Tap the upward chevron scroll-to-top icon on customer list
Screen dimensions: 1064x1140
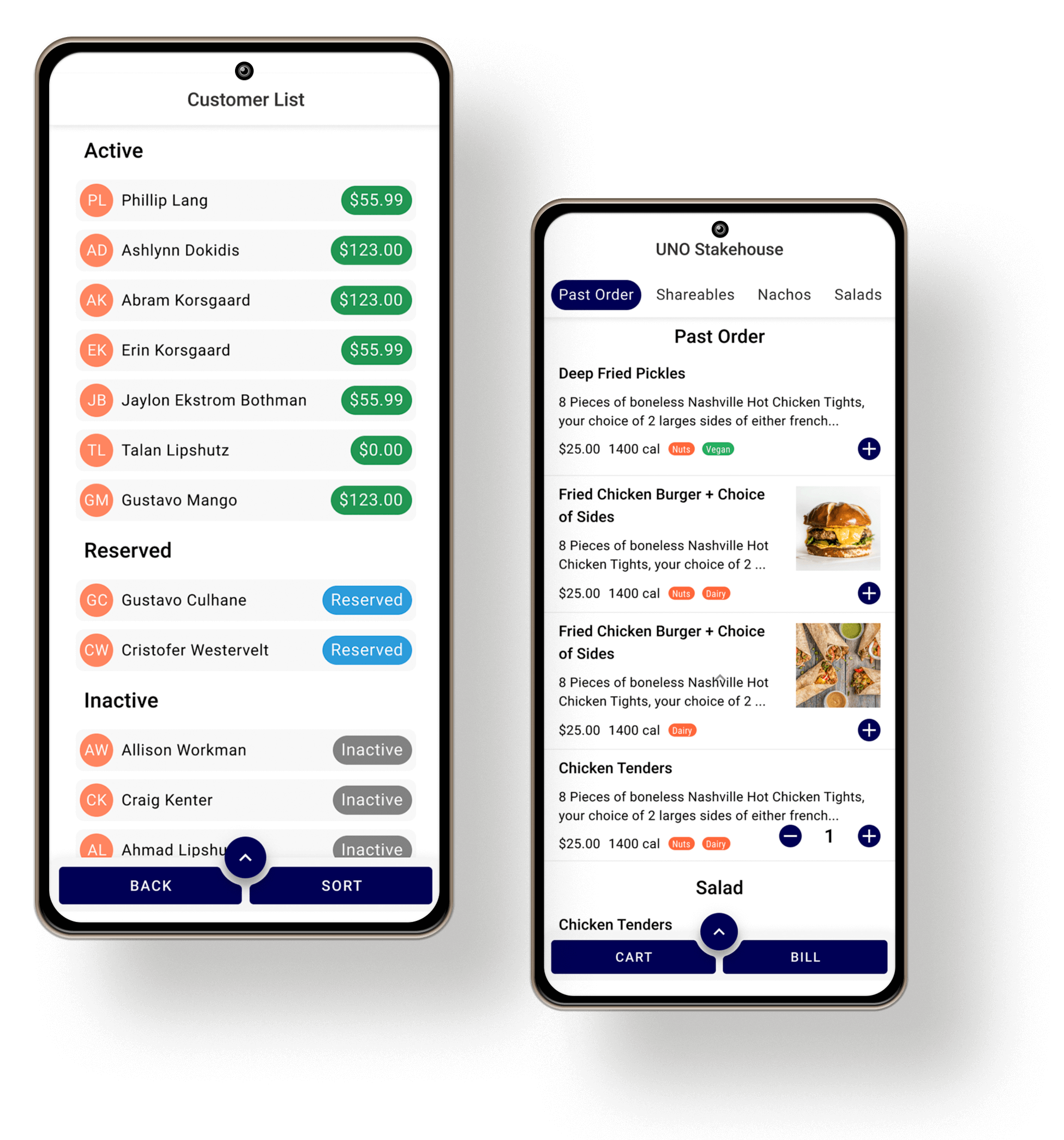click(247, 857)
